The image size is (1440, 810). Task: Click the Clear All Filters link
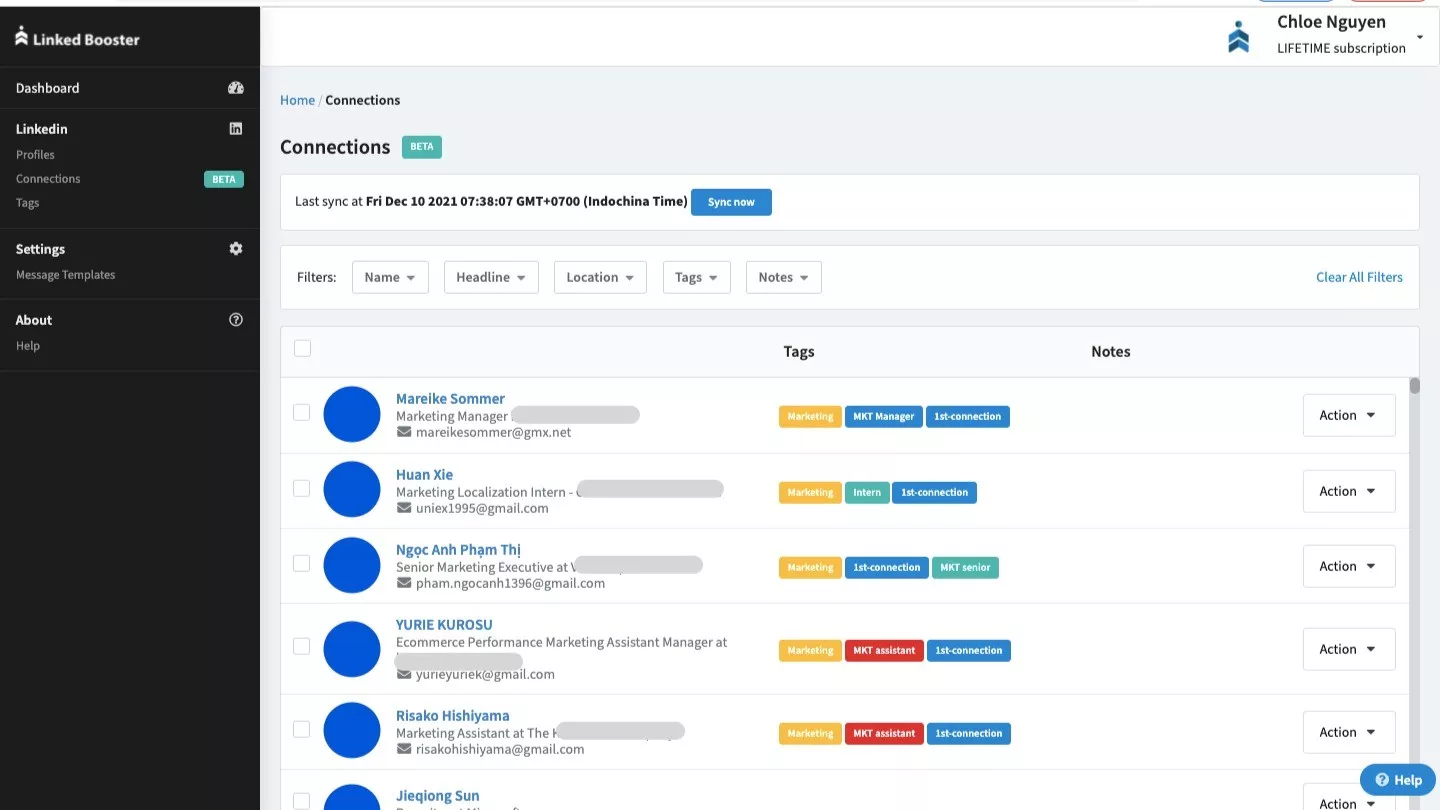(x=1359, y=277)
